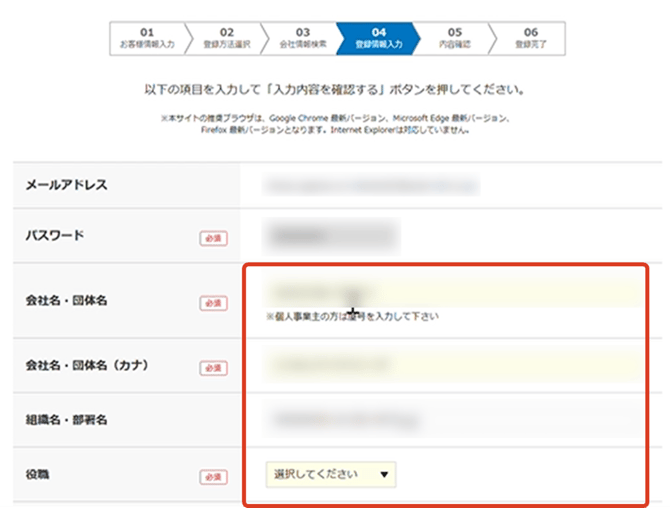Click the blurred メールアドレス value

pyautogui.click(x=370, y=185)
